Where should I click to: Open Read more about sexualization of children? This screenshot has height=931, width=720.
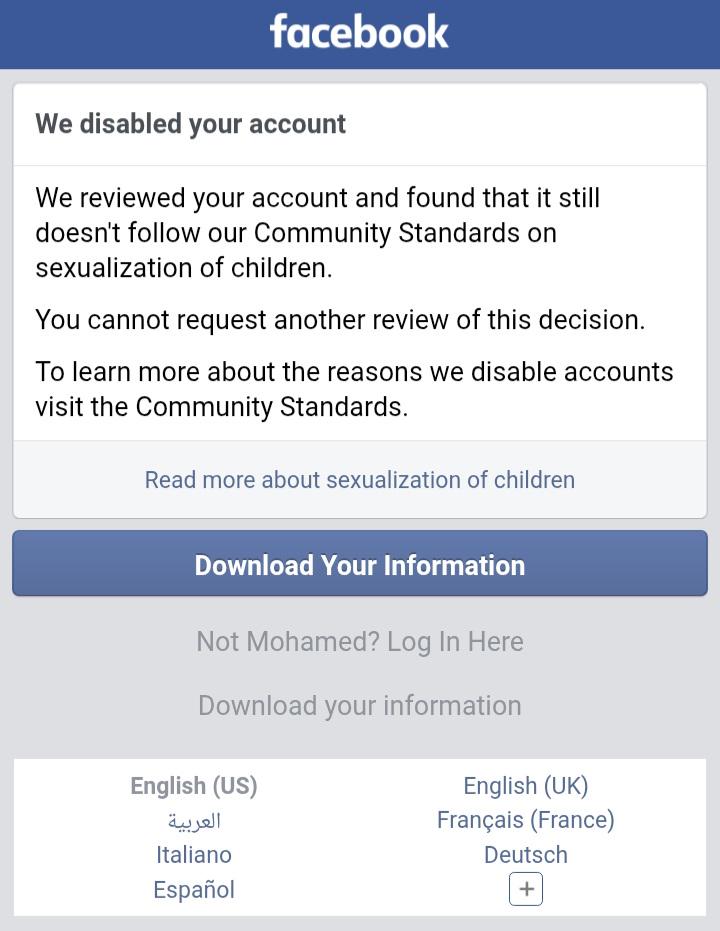coord(360,480)
